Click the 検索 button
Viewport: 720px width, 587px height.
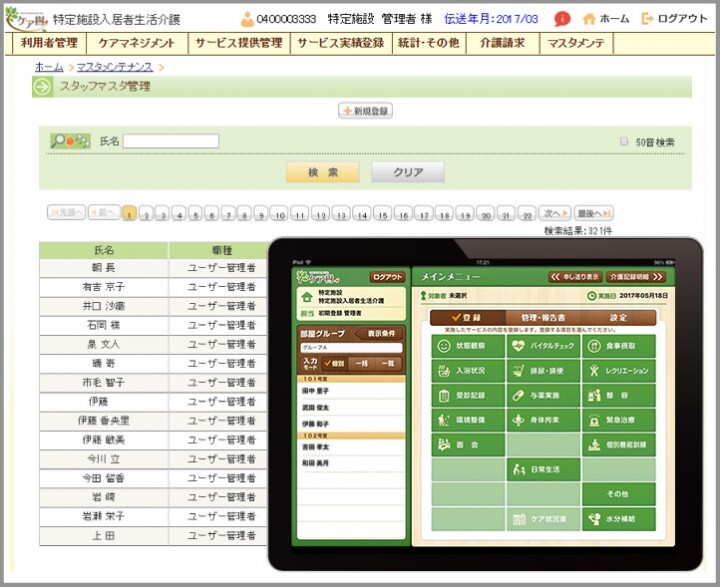click(x=323, y=172)
